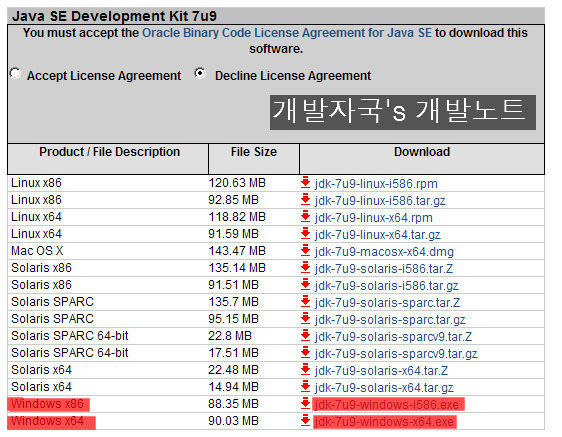This screenshot has width=562, height=437.
Task: Download jdk-7u9-windows-i586.exe file link
Action: pyautogui.click(x=386, y=405)
